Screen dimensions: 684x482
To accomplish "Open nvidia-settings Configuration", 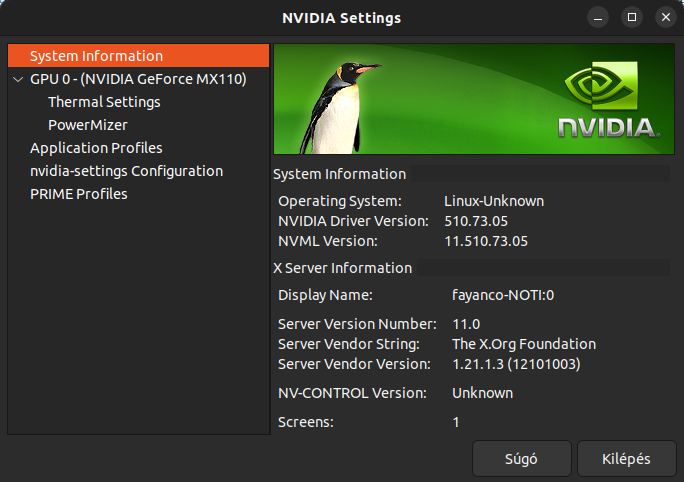I will [127, 171].
